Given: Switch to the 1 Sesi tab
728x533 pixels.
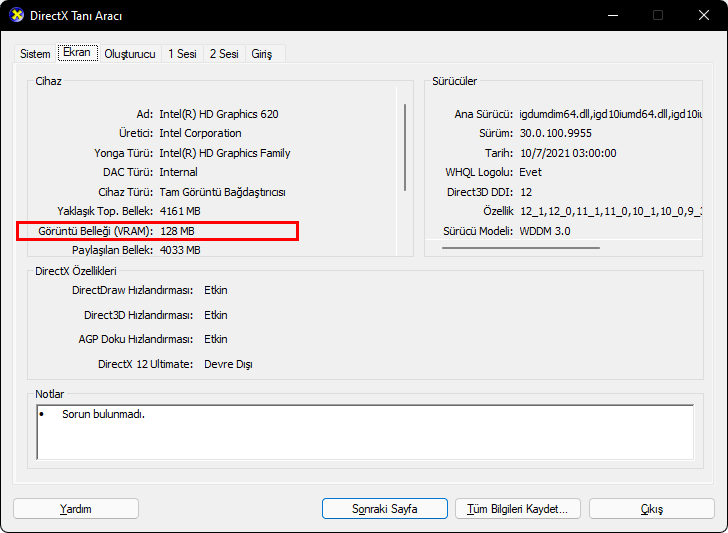Looking at the screenshot, I should (x=182, y=54).
